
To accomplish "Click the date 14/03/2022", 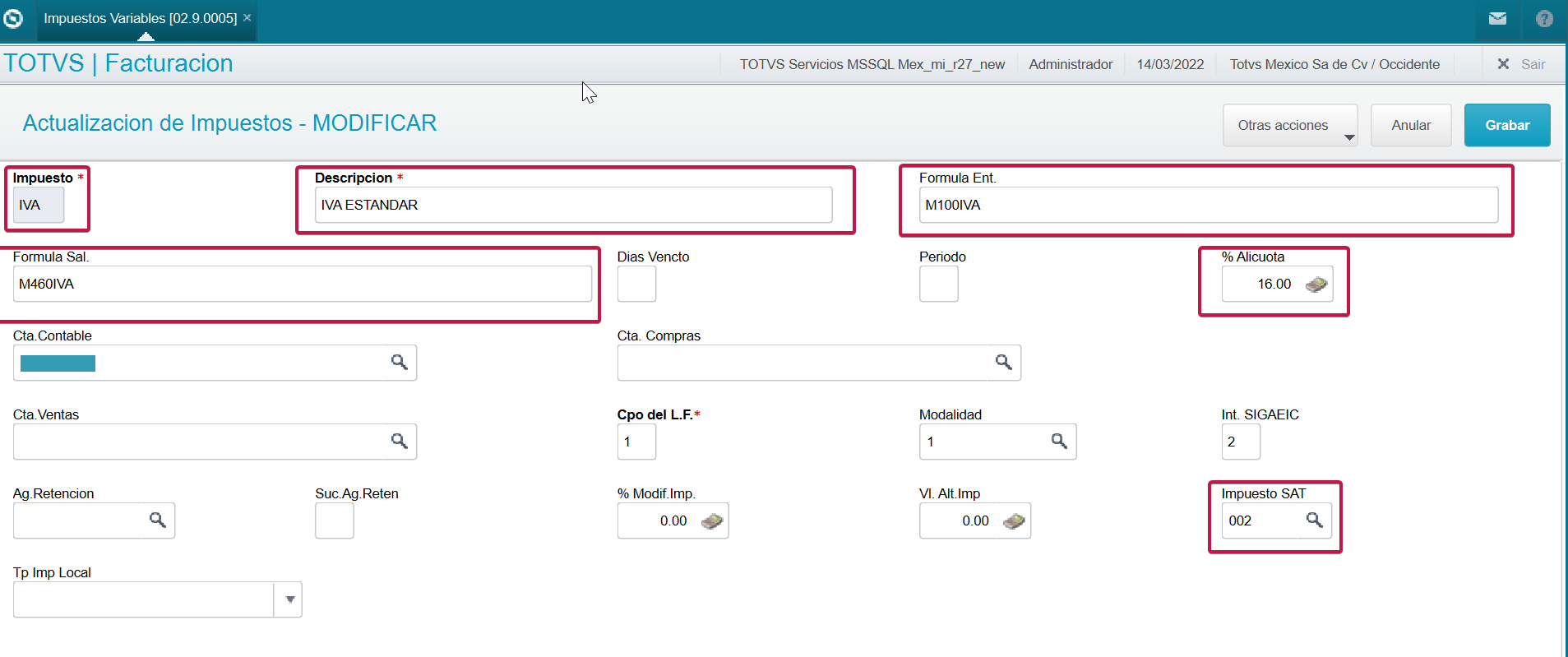I will 1170,64.
